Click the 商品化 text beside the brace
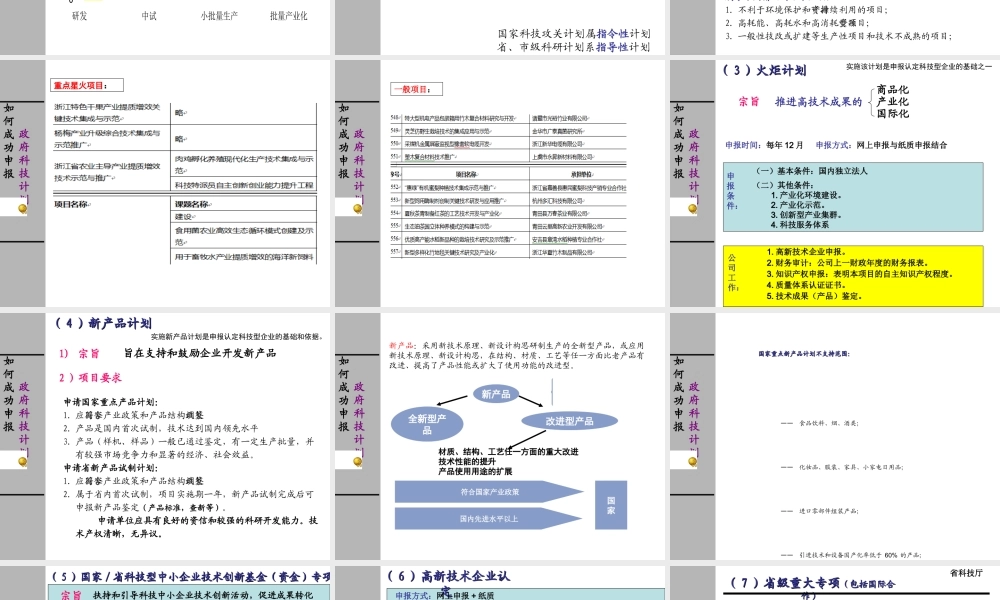 [892, 90]
